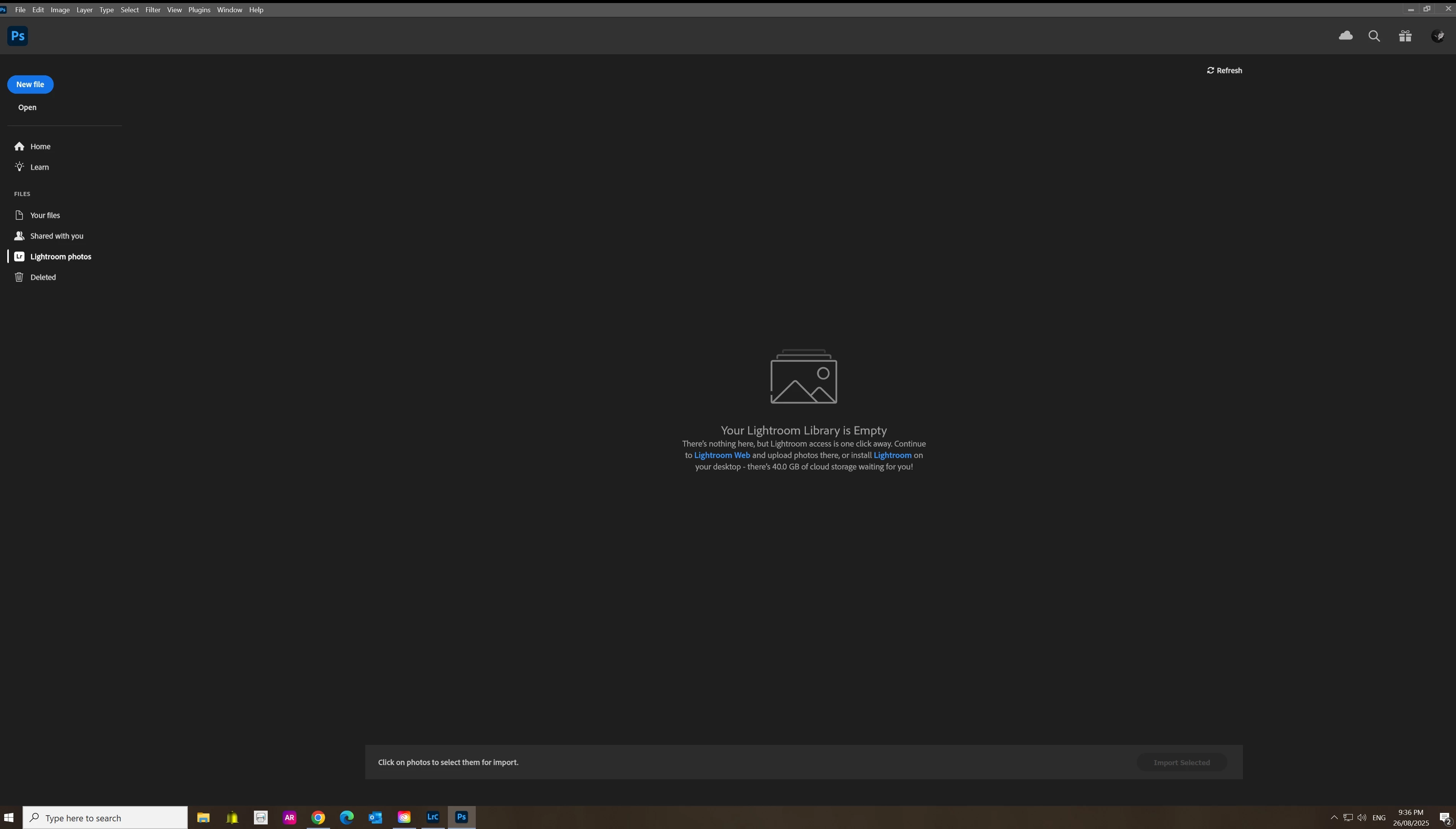Select Lightroom photos in sidebar
1456x829 pixels.
click(x=60, y=257)
